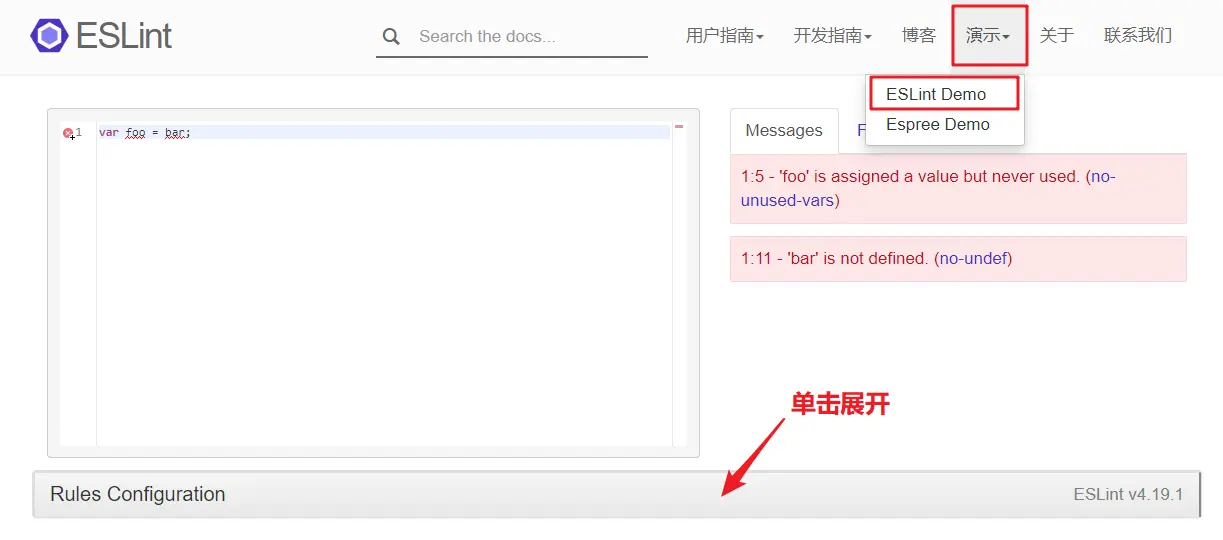Image resolution: width=1223 pixels, height=540 pixels.
Task: Click the red marker in editor overview ruler
Action: click(679, 127)
